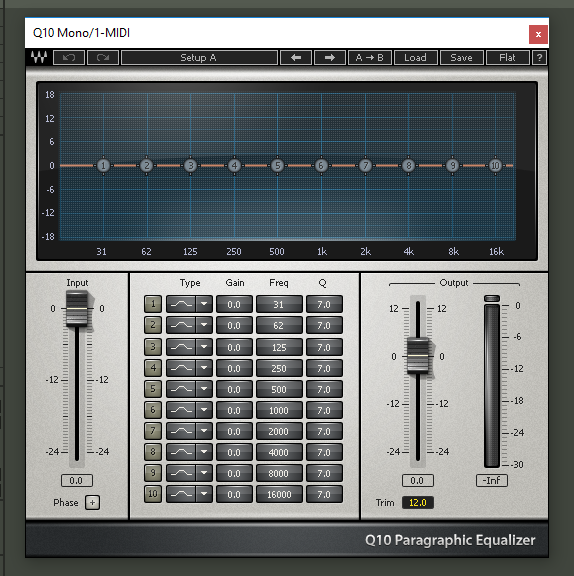The image size is (574, 576).
Task: Select band 8 node on graph
Action: coord(408,166)
